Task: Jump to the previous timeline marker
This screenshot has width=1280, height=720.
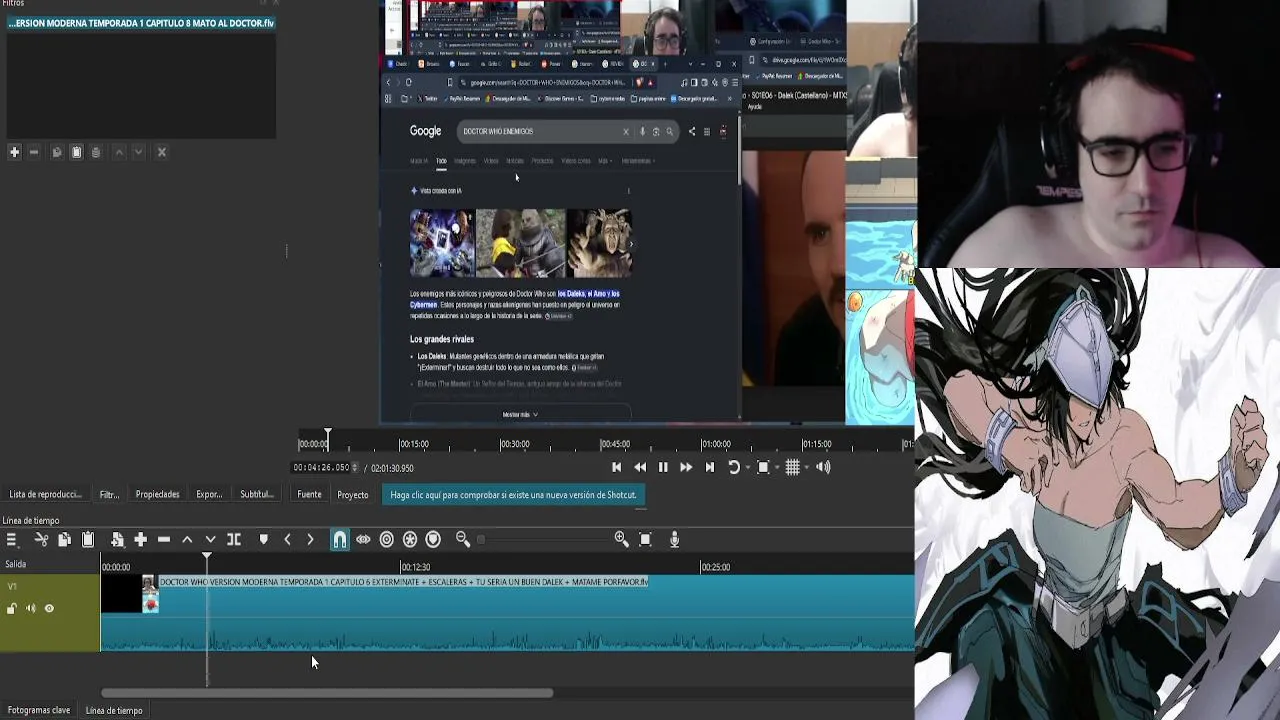Action: 287,540
